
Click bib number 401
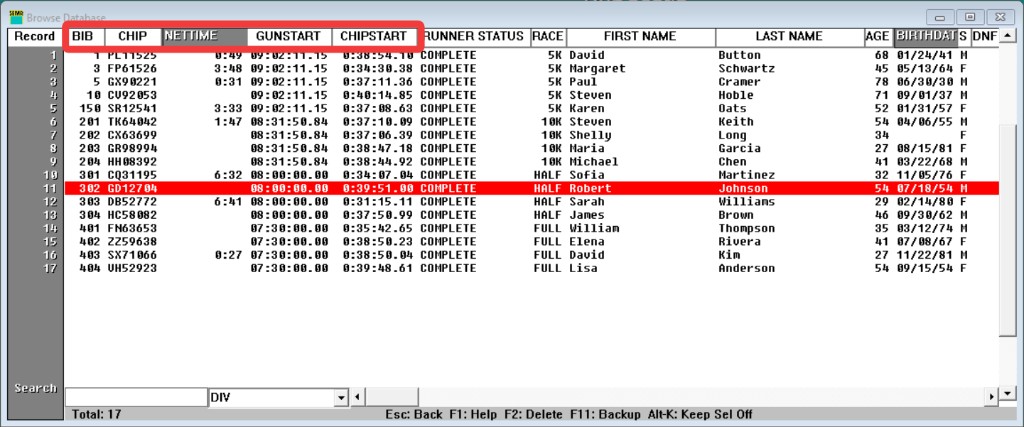[x=89, y=229]
